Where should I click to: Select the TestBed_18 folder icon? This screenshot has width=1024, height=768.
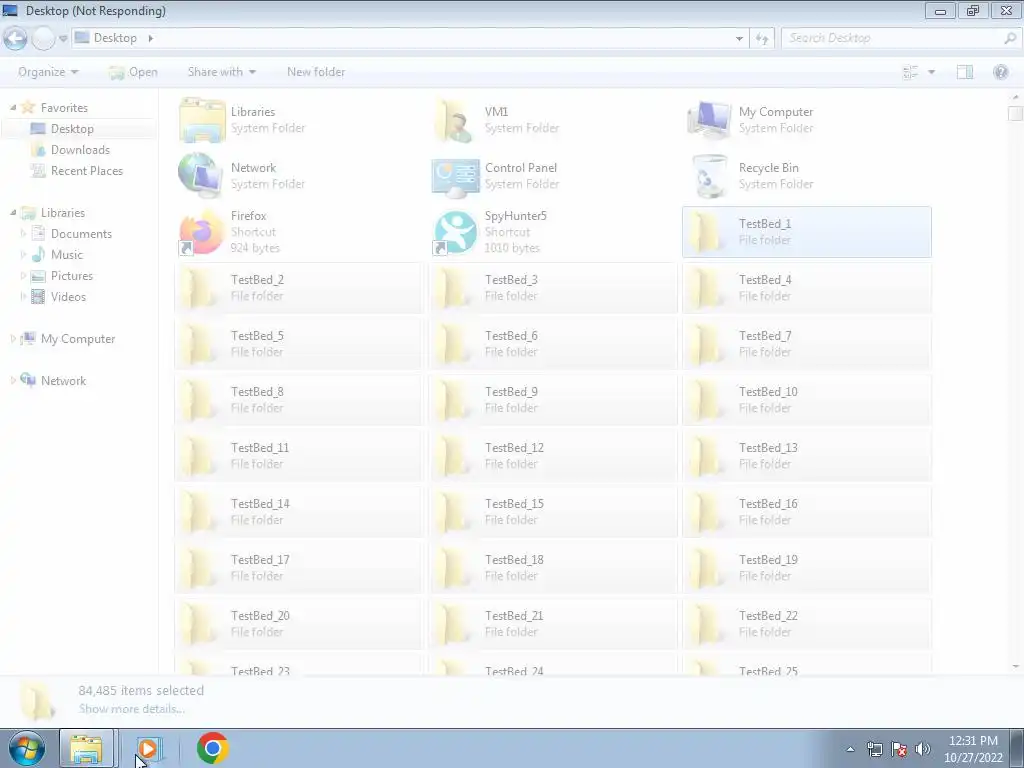click(453, 568)
